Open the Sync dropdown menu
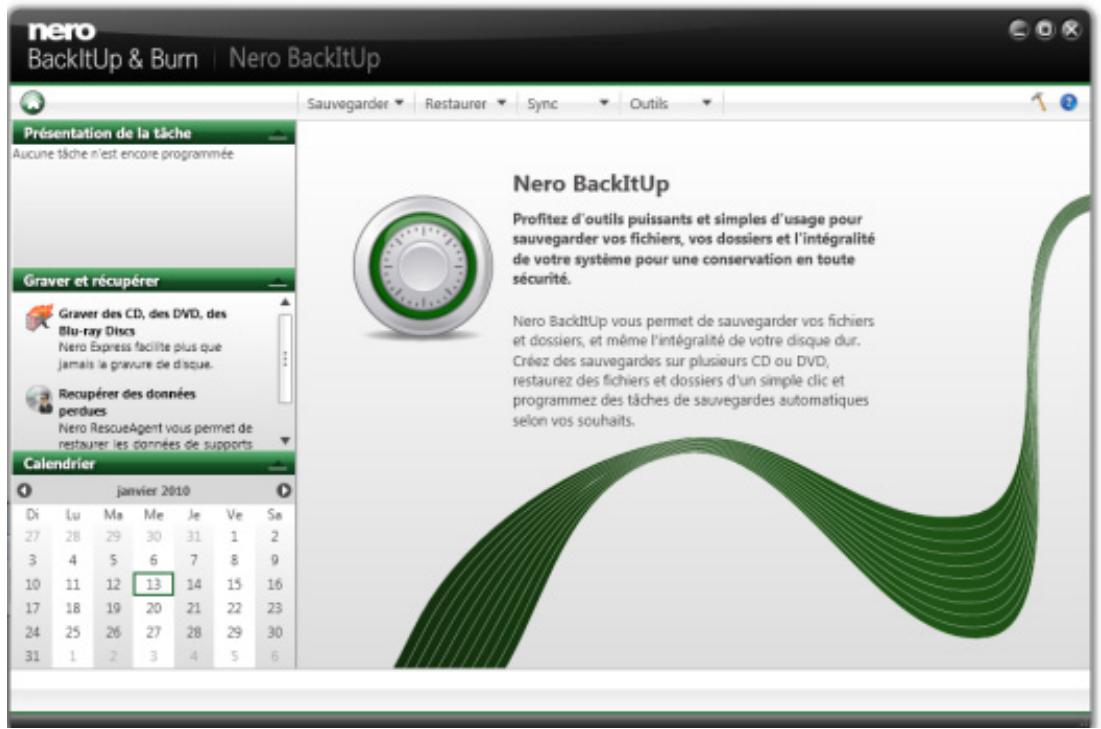1101x729 pixels. (x=567, y=103)
